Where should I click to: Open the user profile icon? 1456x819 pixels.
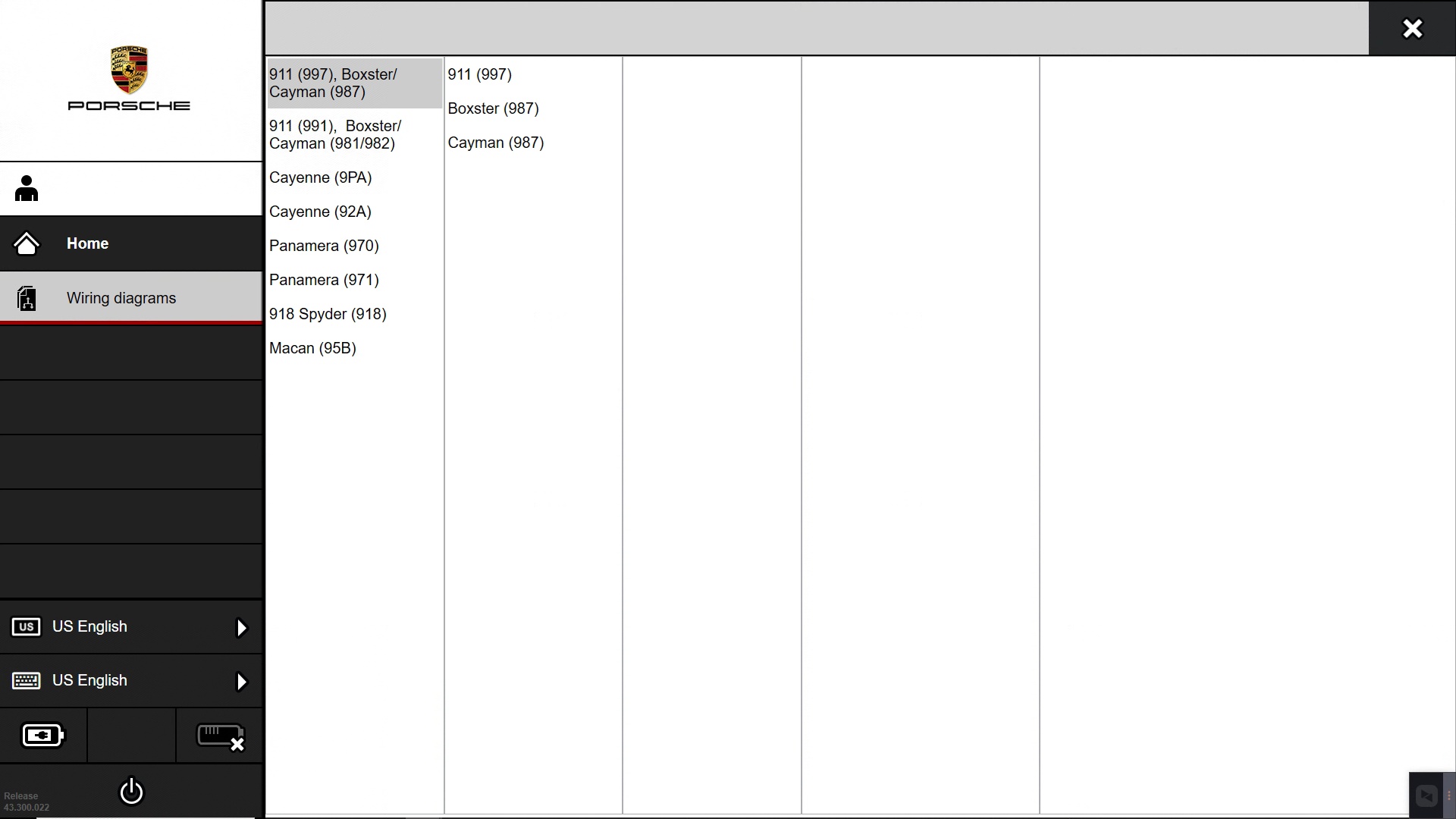[x=27, y=189]
